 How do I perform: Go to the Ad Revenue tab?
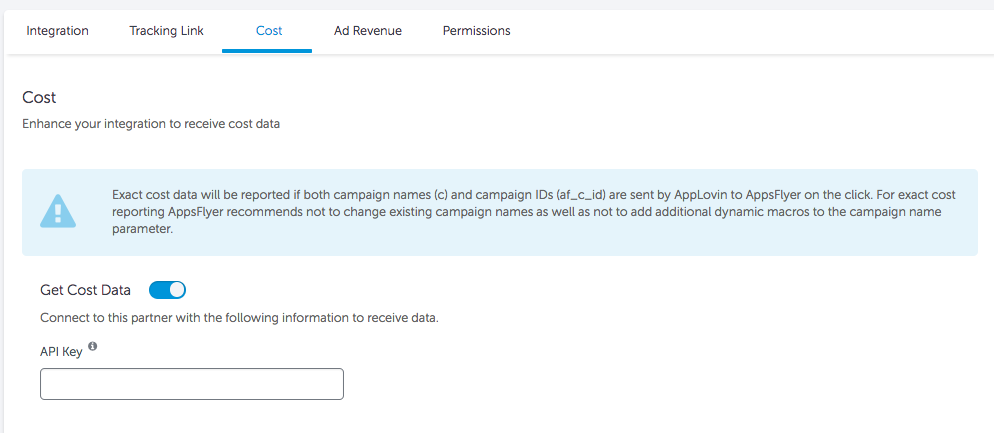[x=368, y=30]
